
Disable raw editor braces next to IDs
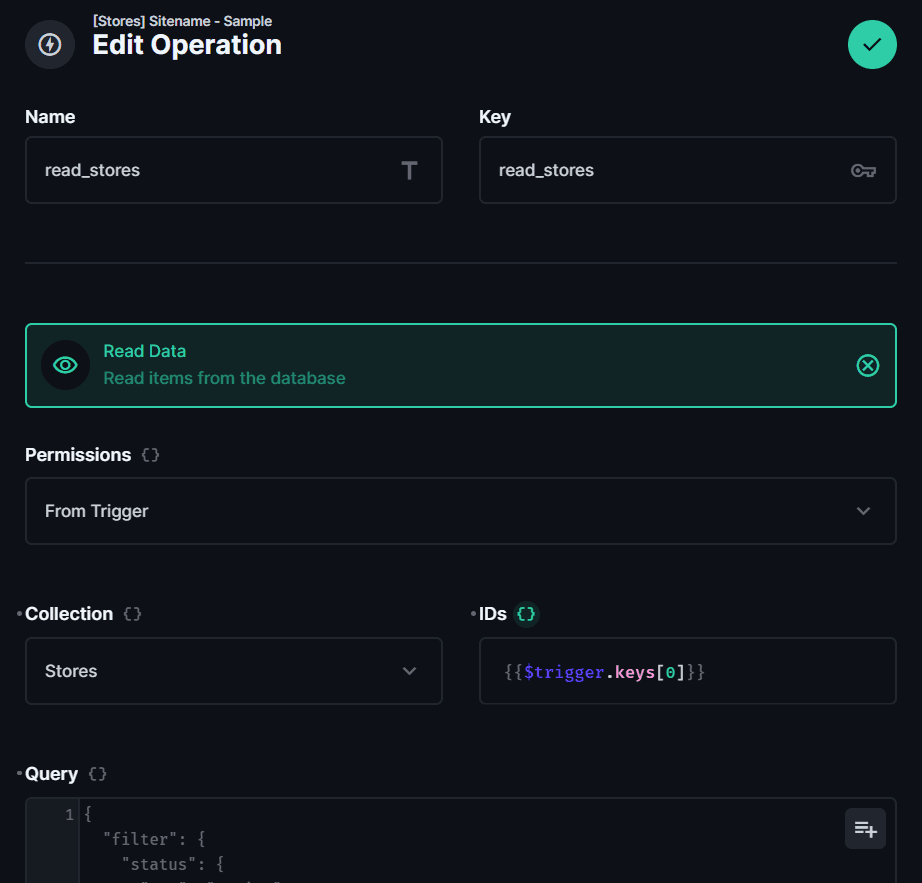(x=526, y=614)
